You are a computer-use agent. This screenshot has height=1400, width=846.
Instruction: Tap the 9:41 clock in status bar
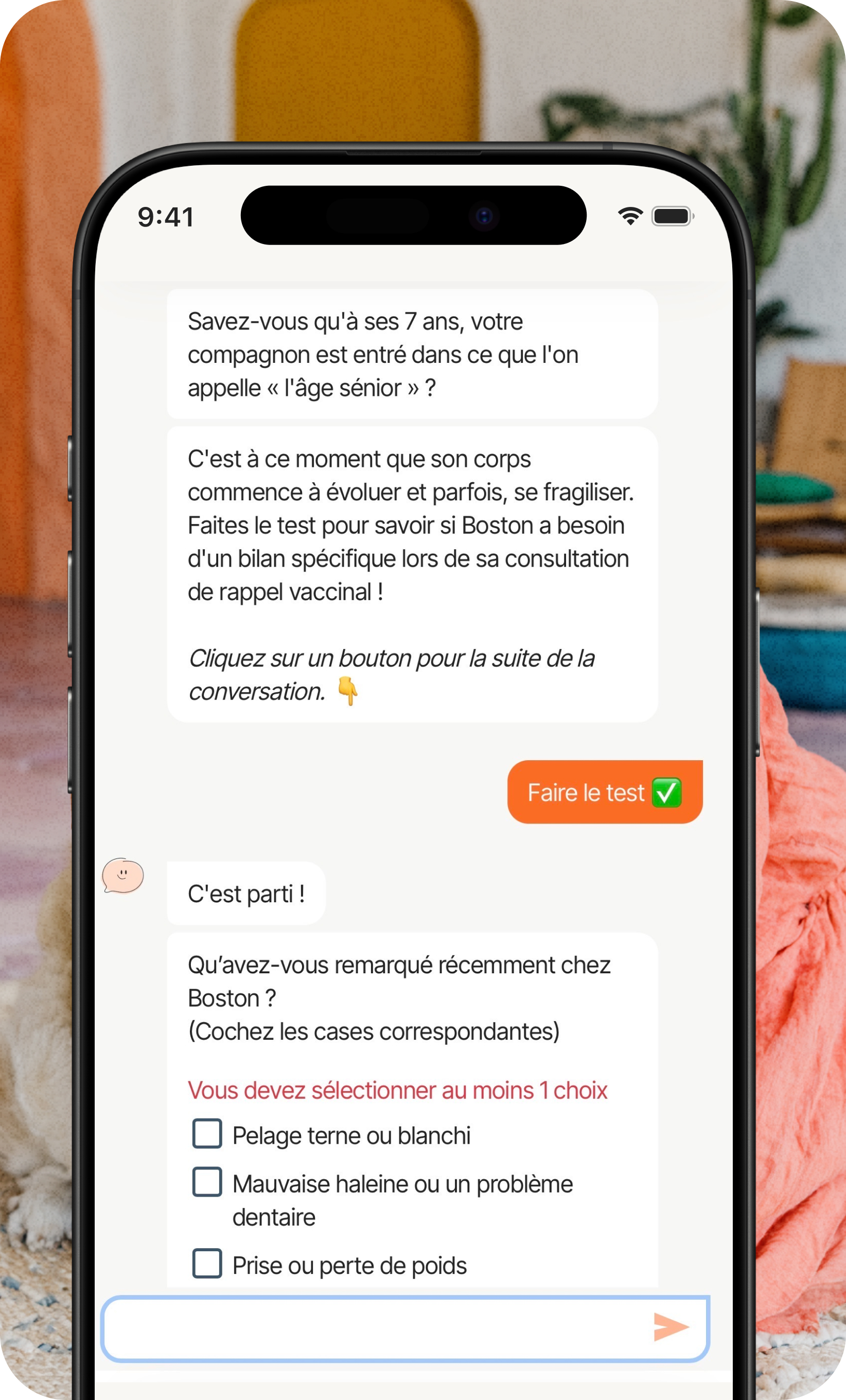(x=166, y=217)
